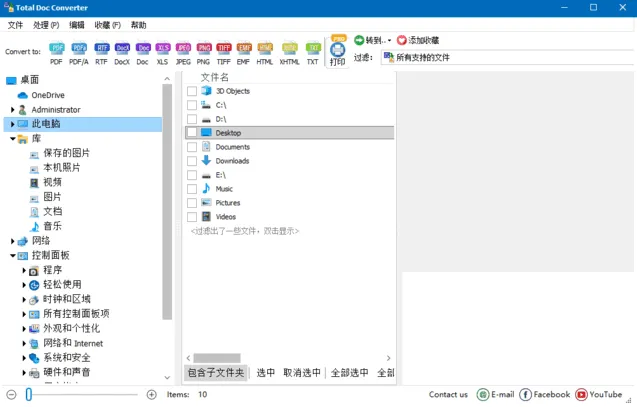Click the filtered files notice text
The width and height of the screenshot is (637, 407).
pos(245,231)
